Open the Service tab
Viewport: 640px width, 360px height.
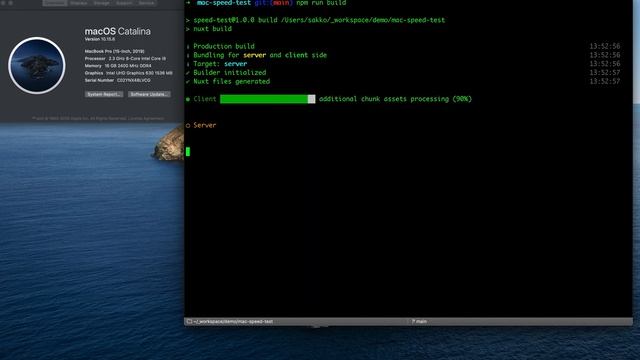[x=147, y=2]
